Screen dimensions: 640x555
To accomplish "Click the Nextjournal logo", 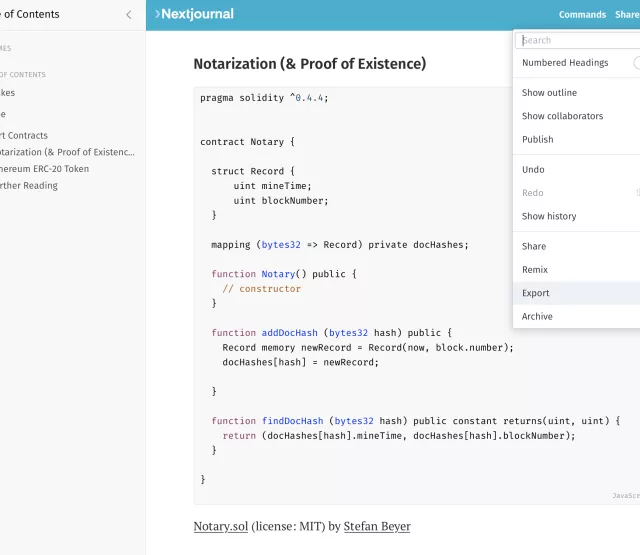I will click(x=195, y=15).
